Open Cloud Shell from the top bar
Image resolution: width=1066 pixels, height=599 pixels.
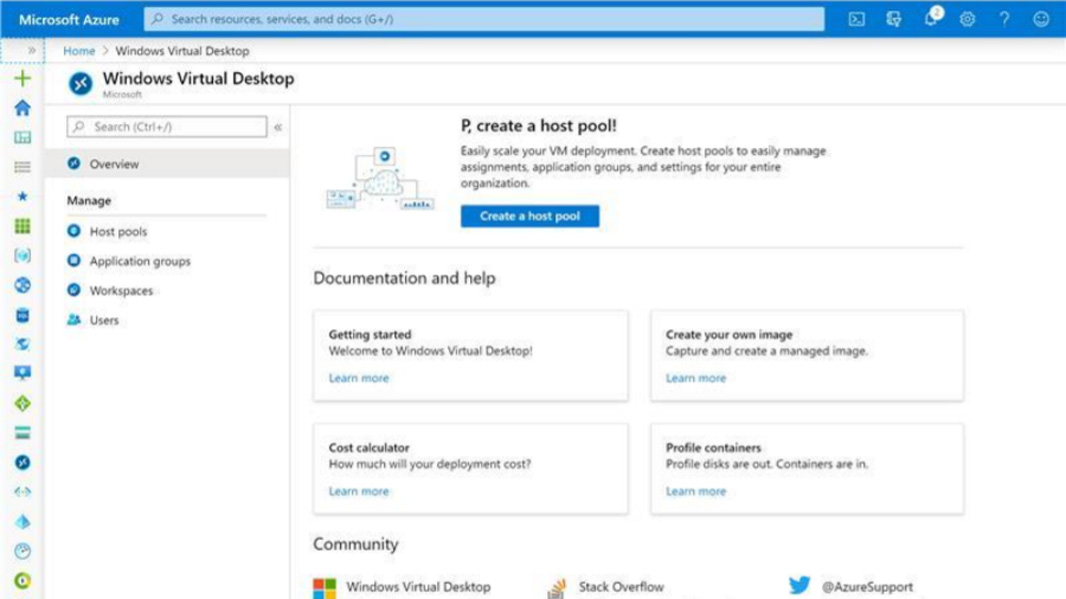(857, 19)
